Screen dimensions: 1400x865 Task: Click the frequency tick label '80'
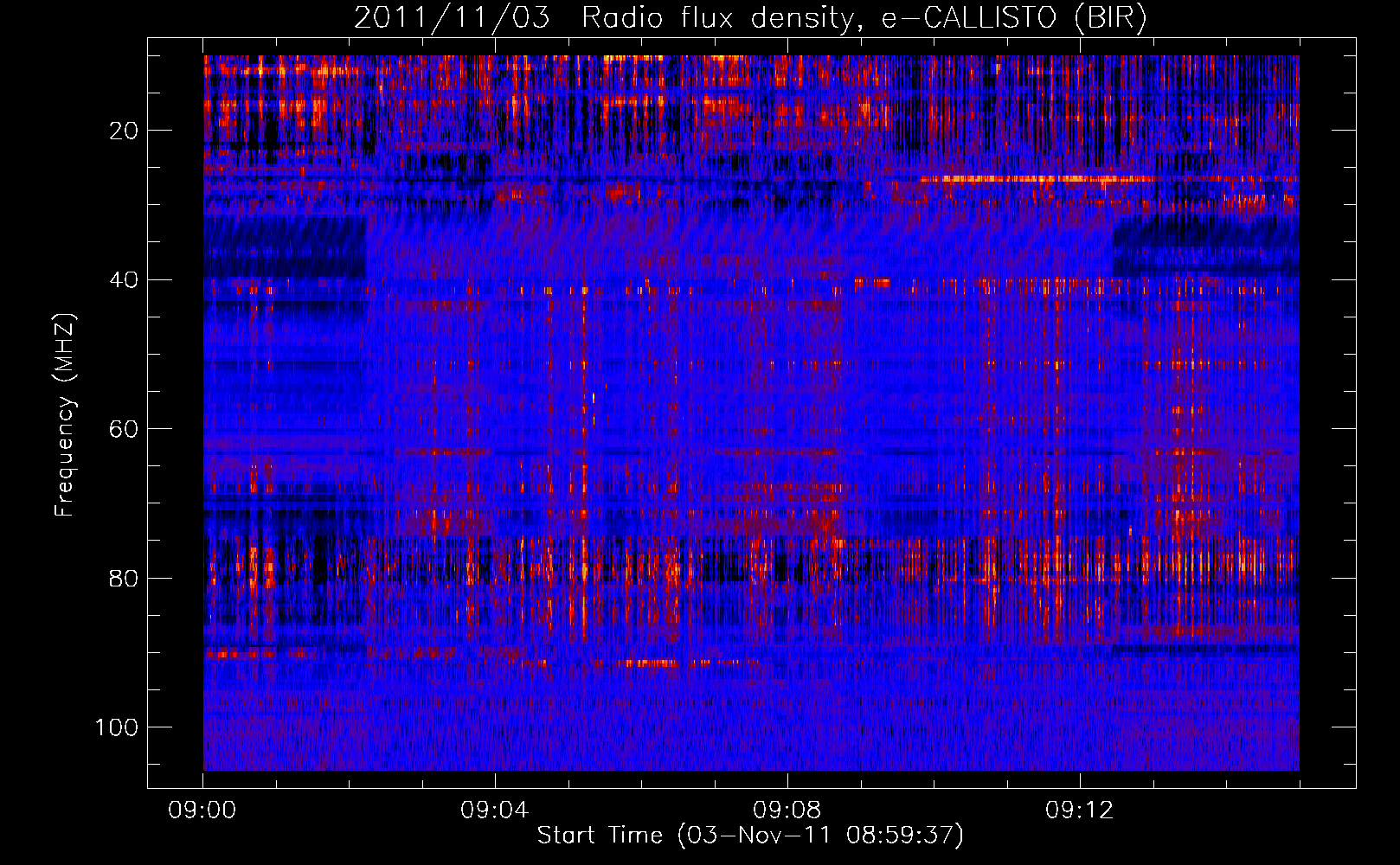[x=124, y=578]
